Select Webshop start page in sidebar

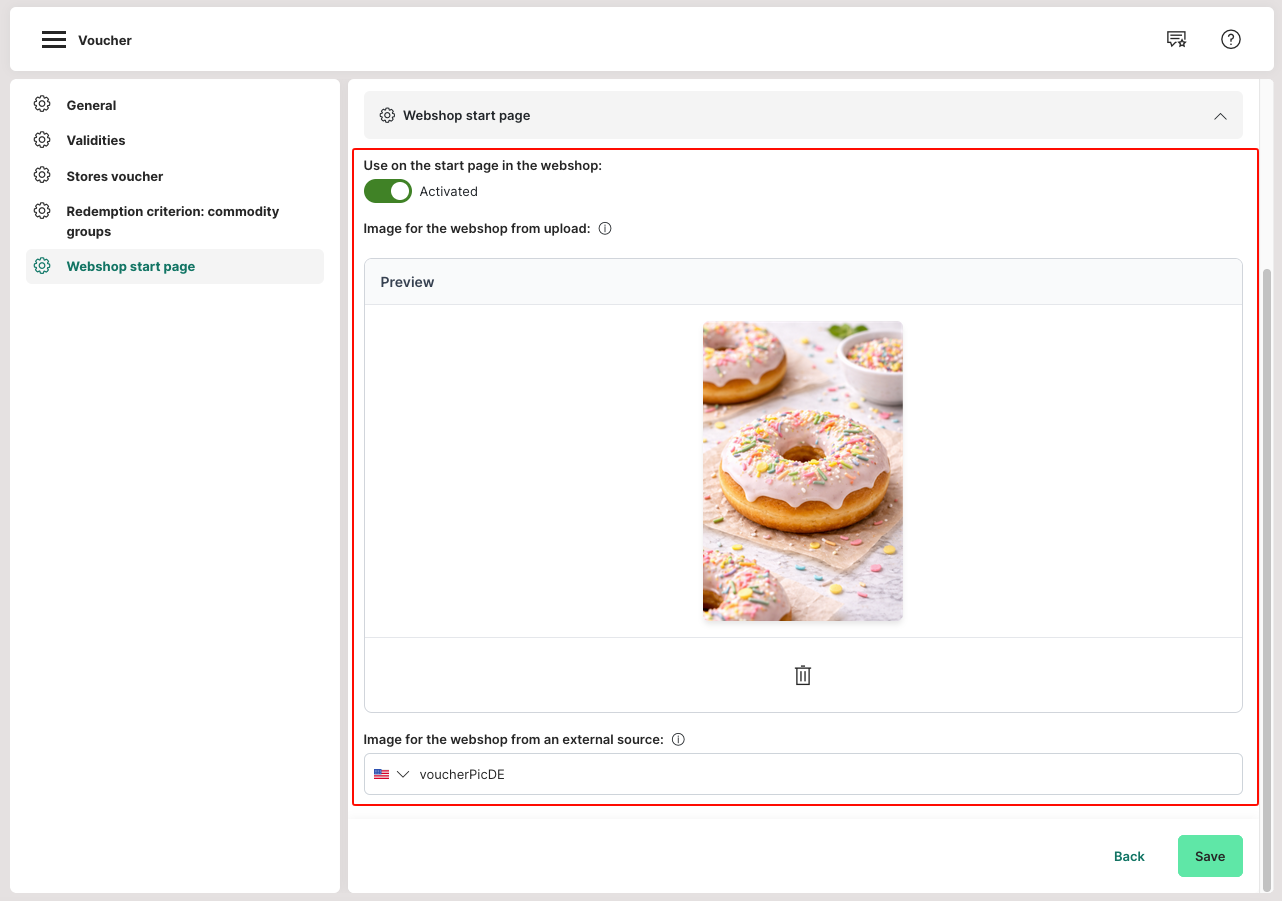130,266
